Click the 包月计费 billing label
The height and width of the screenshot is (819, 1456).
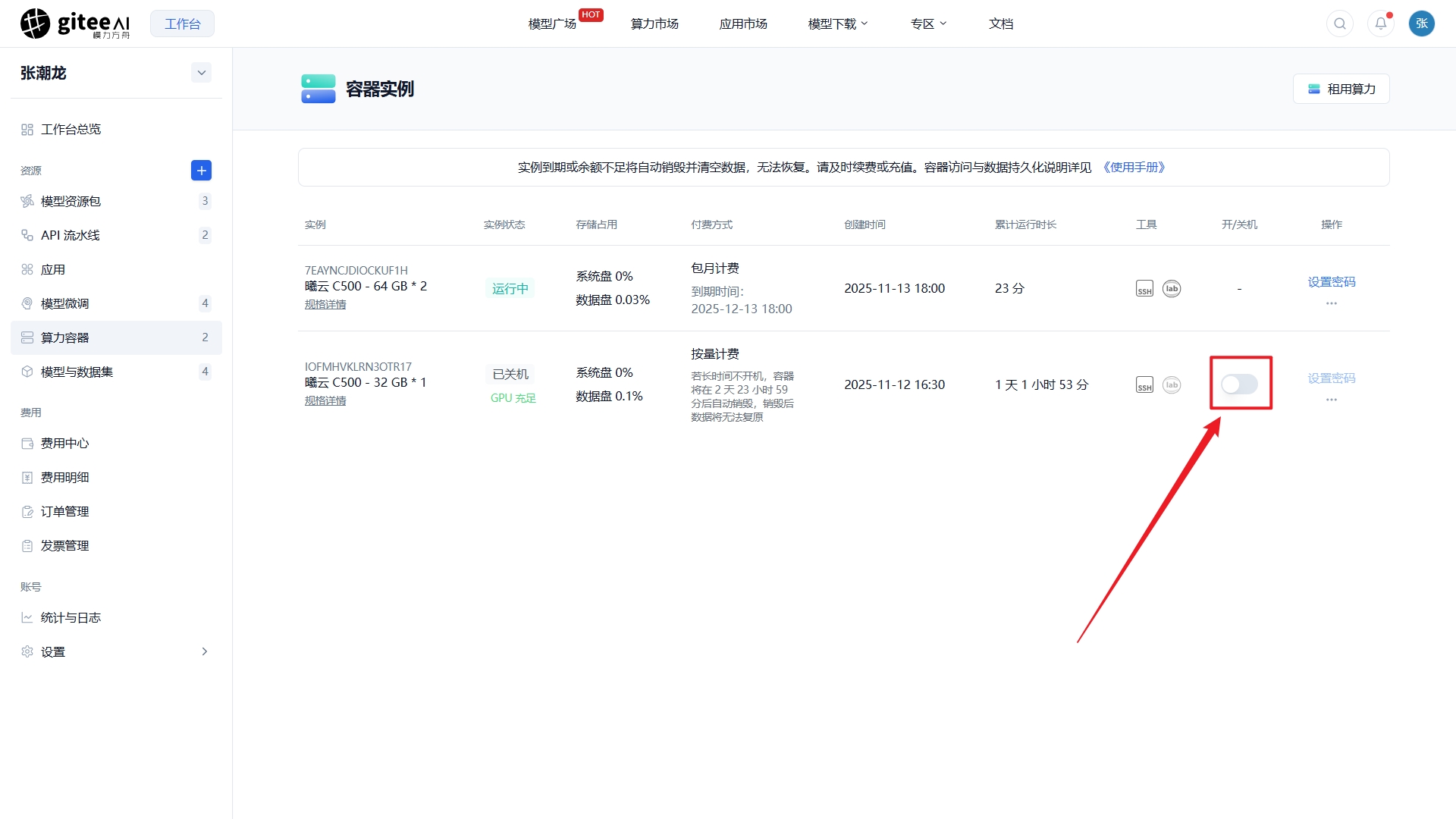click(x=715, y=268)
